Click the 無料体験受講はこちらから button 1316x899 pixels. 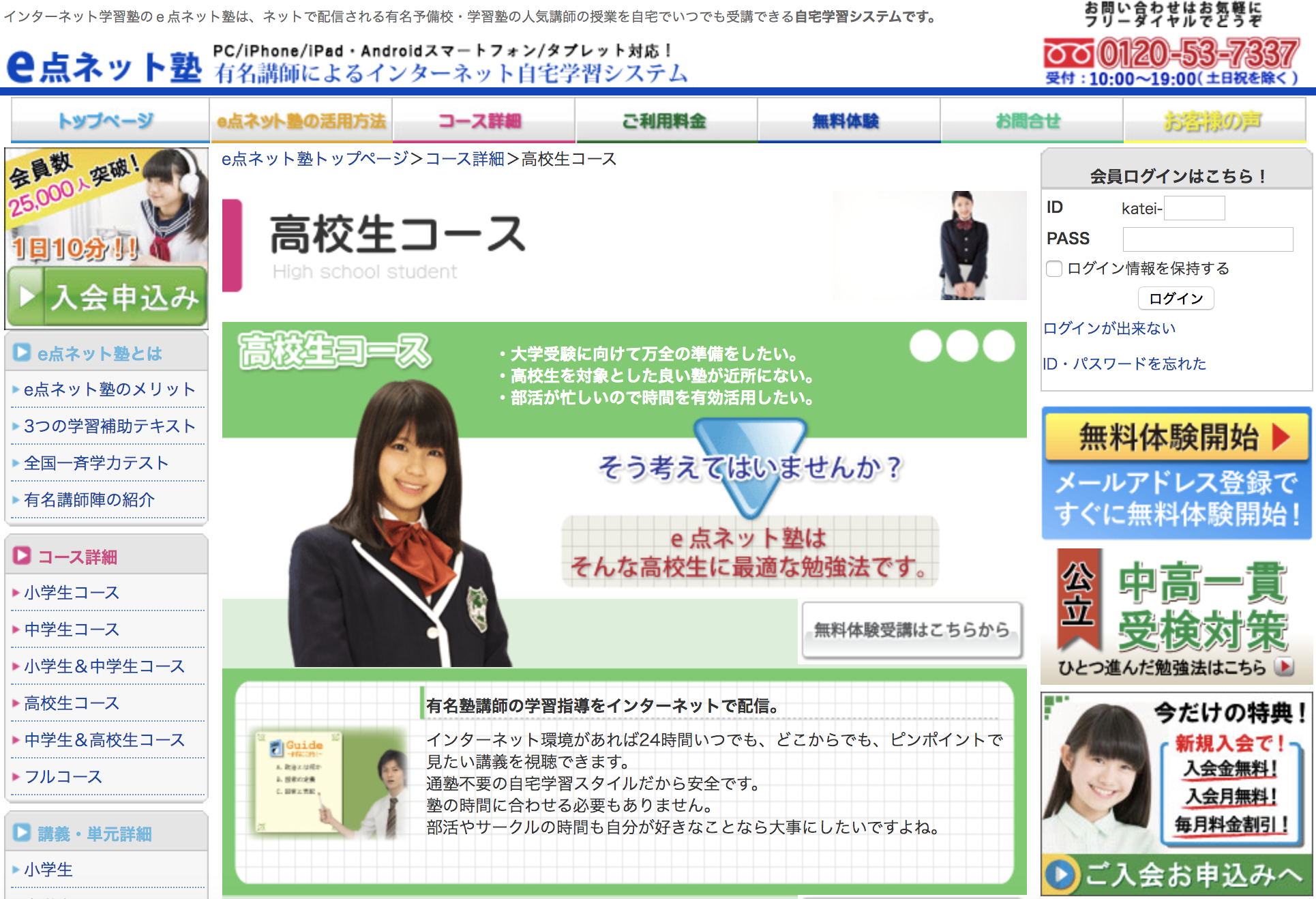pyautogui.click(x=912, y=630)
